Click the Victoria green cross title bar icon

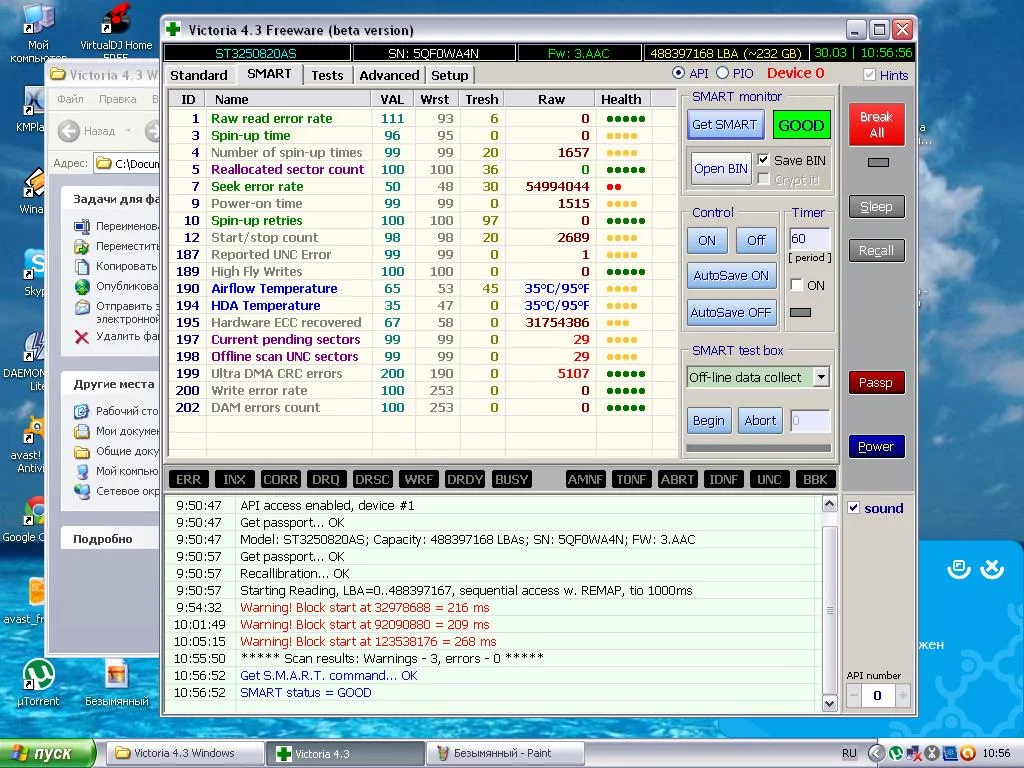[x=173, y=29]
